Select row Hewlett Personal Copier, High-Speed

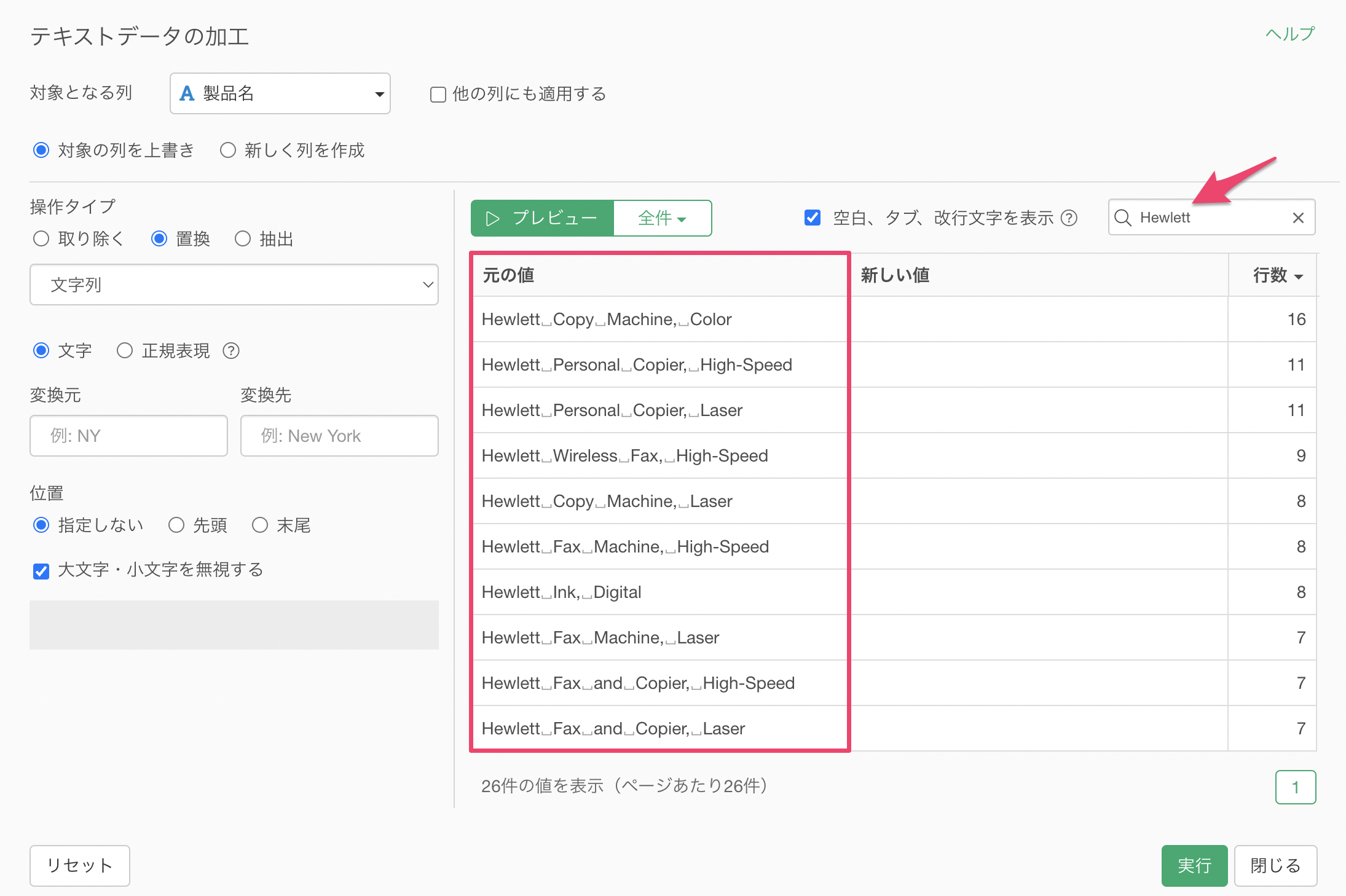[x=894, y=365]
